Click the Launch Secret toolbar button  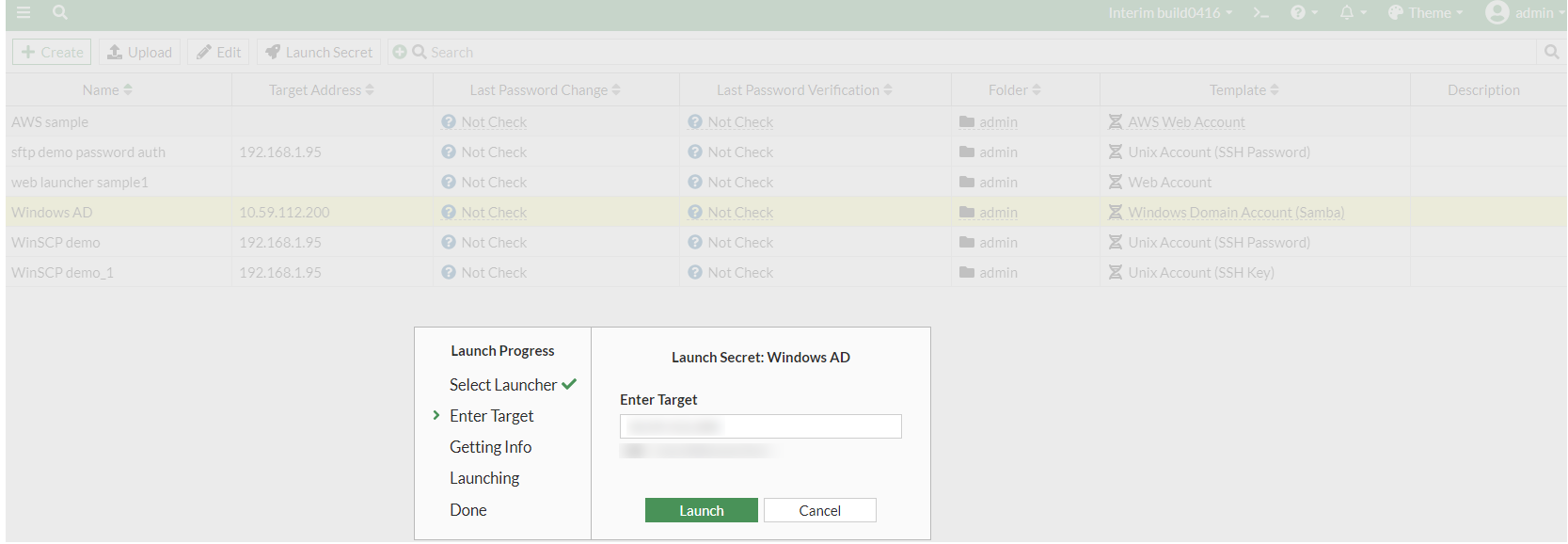319,53
